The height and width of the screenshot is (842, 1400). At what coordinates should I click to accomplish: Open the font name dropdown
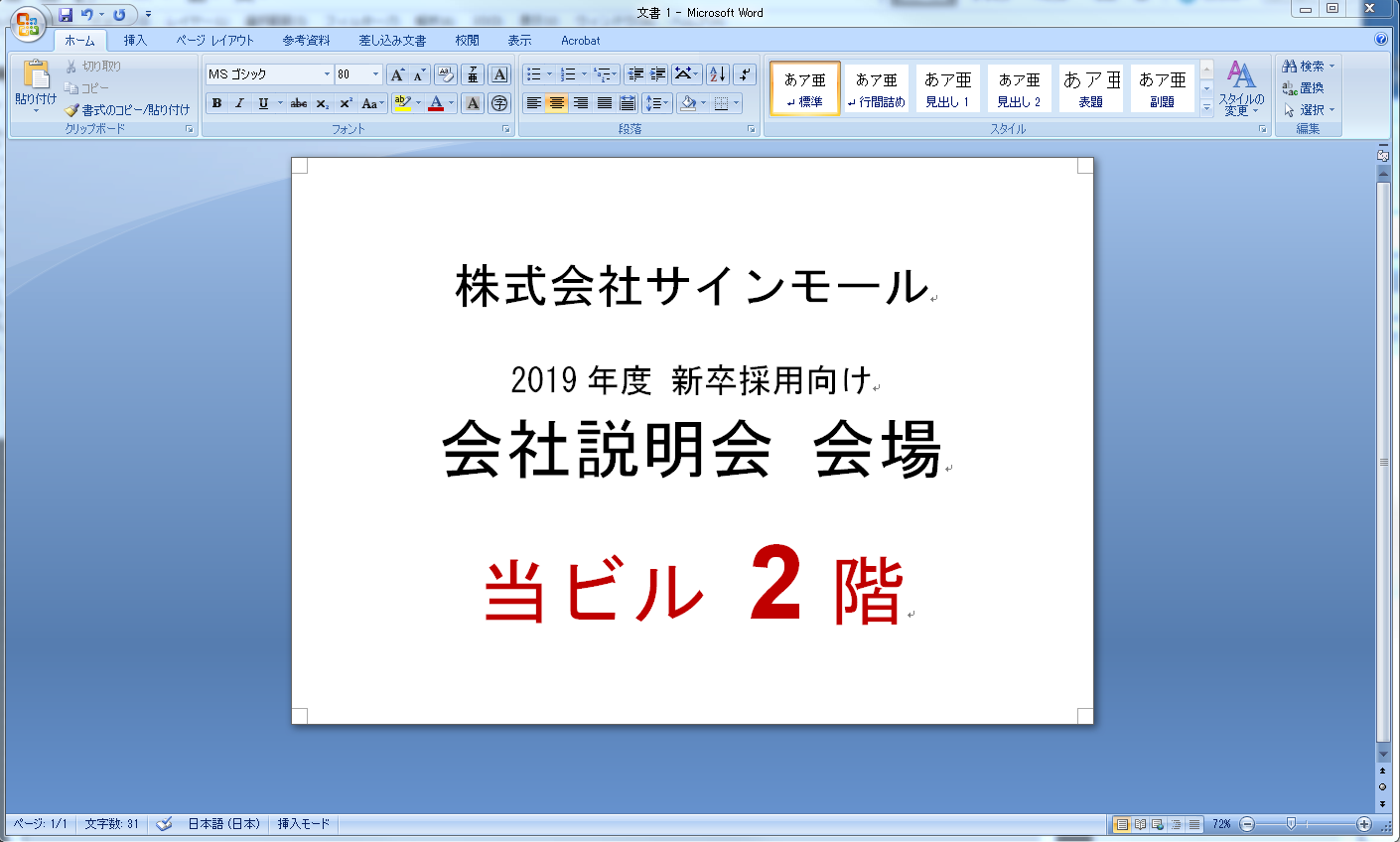327,74
